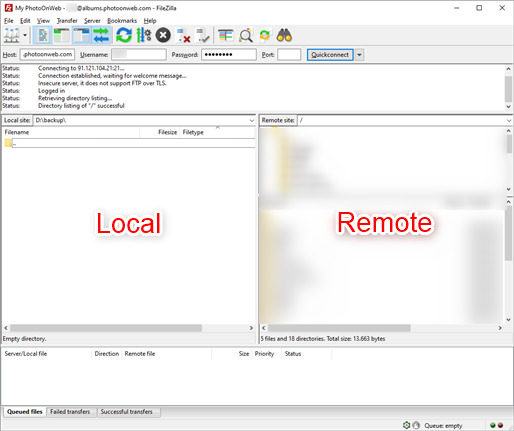This screenshot has width=514, height=431.
Task: Expand the Remote site path dropdown
Action: (509, 120)
